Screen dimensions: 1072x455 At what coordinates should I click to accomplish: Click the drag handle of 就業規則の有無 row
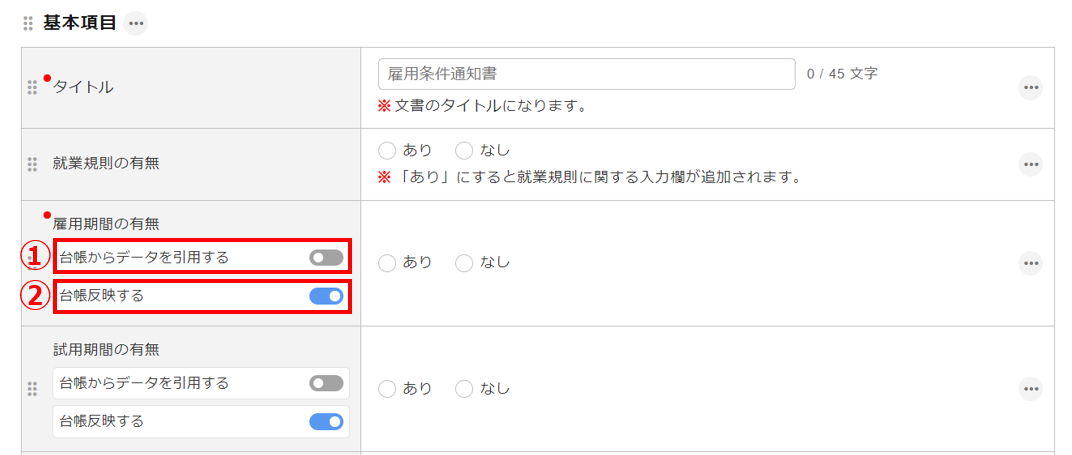pos(32,164)
